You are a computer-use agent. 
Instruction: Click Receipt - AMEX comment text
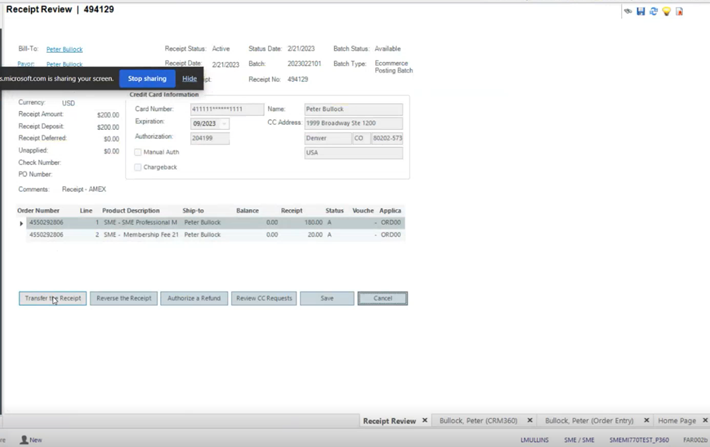point(84,189)
